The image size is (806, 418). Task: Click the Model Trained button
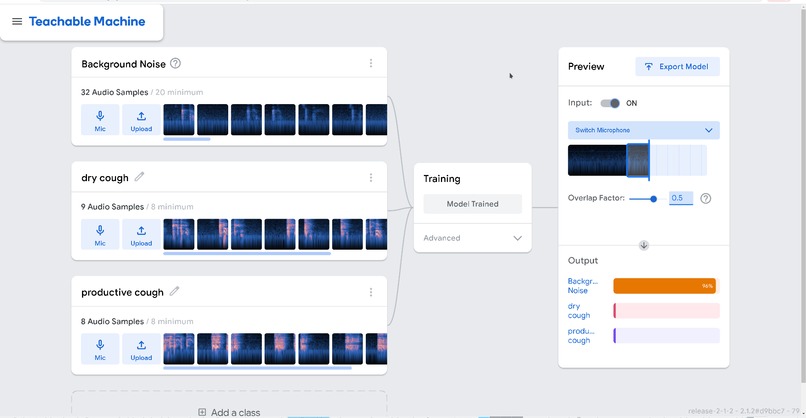pyautogui.click(x=472, y=204)
